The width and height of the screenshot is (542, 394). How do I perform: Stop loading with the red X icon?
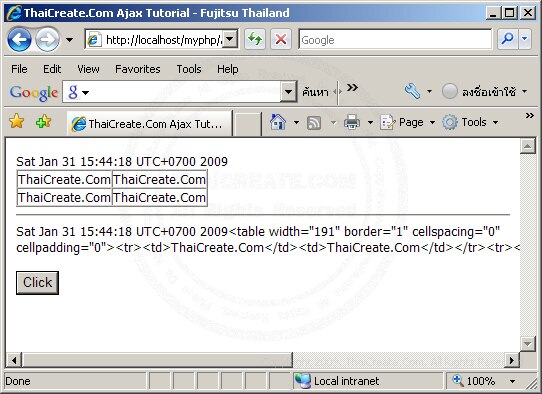coord(281,40)
